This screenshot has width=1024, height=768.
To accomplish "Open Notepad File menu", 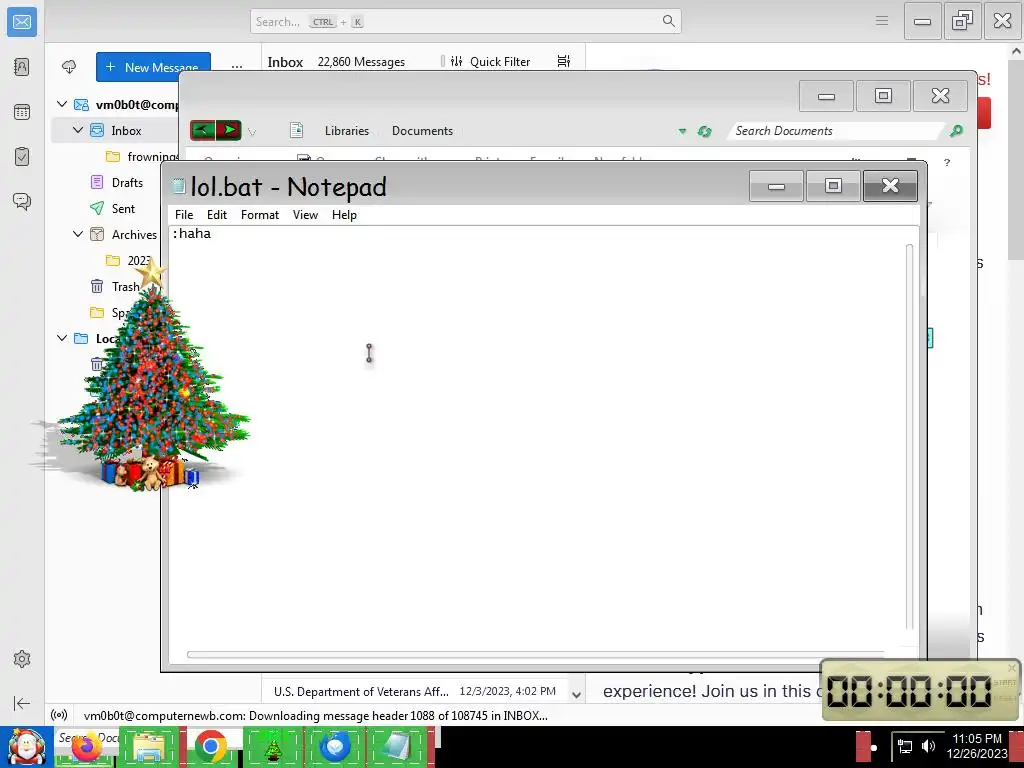I will coord(184,215).
